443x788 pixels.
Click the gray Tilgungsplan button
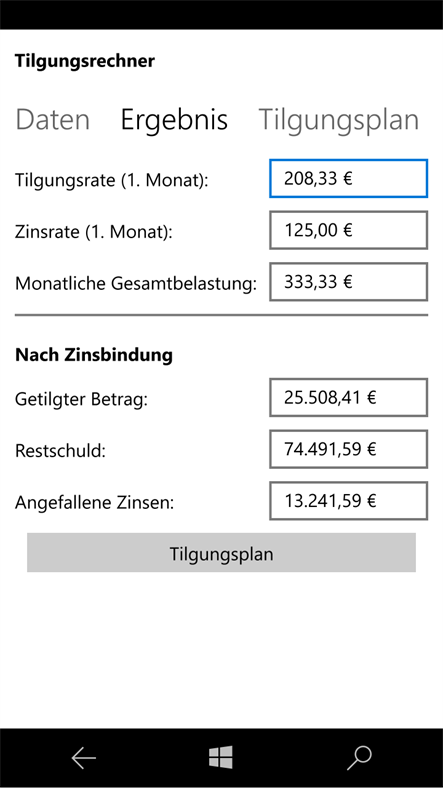(222, 553)
